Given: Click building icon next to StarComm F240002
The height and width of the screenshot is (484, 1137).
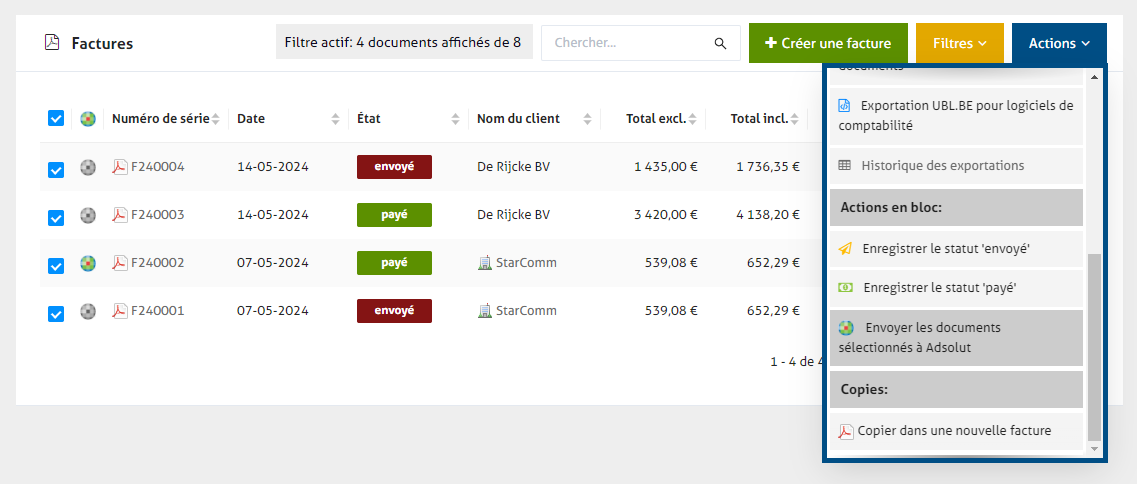Looking at the screenshot, I should (485, 263).
